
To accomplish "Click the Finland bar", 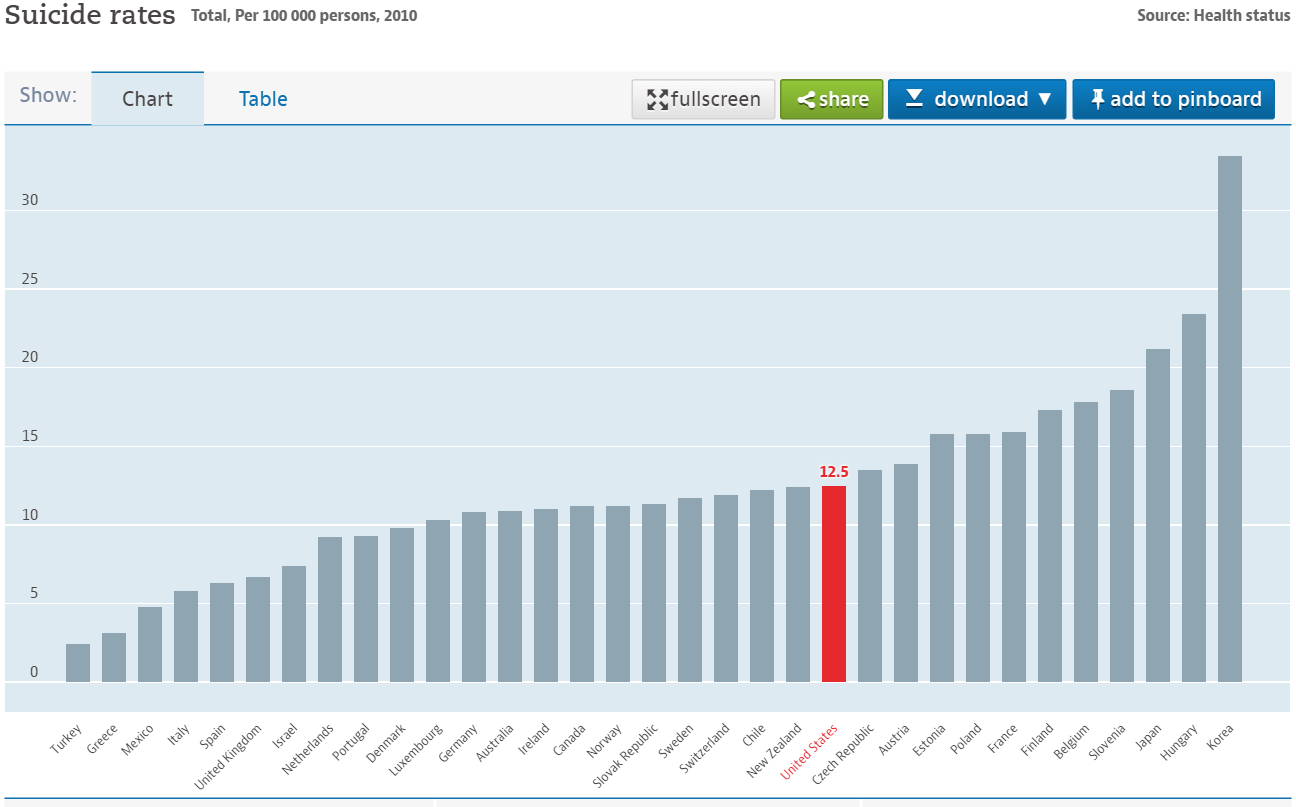I will click(1050, 546).
